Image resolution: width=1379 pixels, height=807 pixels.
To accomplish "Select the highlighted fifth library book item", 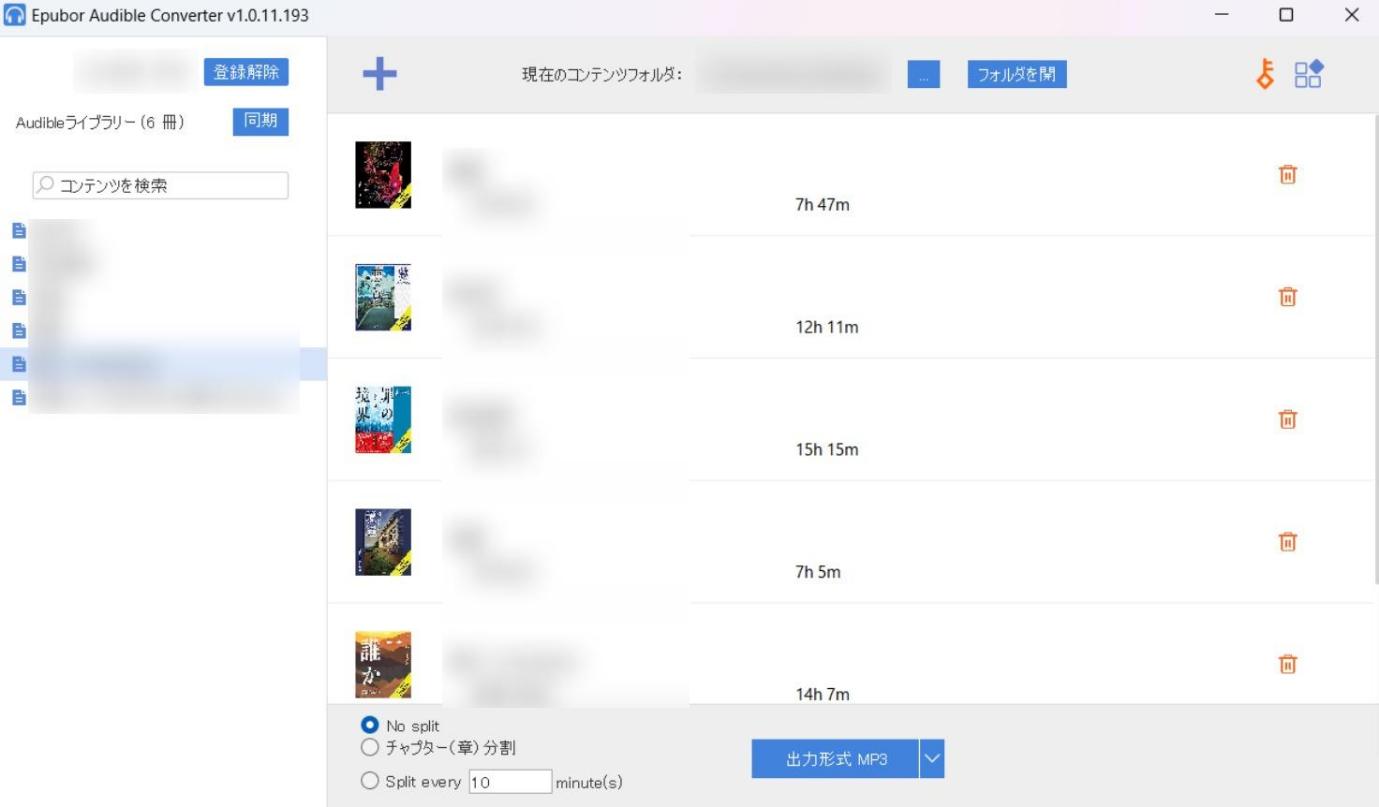I will click(x=163, y=364).
